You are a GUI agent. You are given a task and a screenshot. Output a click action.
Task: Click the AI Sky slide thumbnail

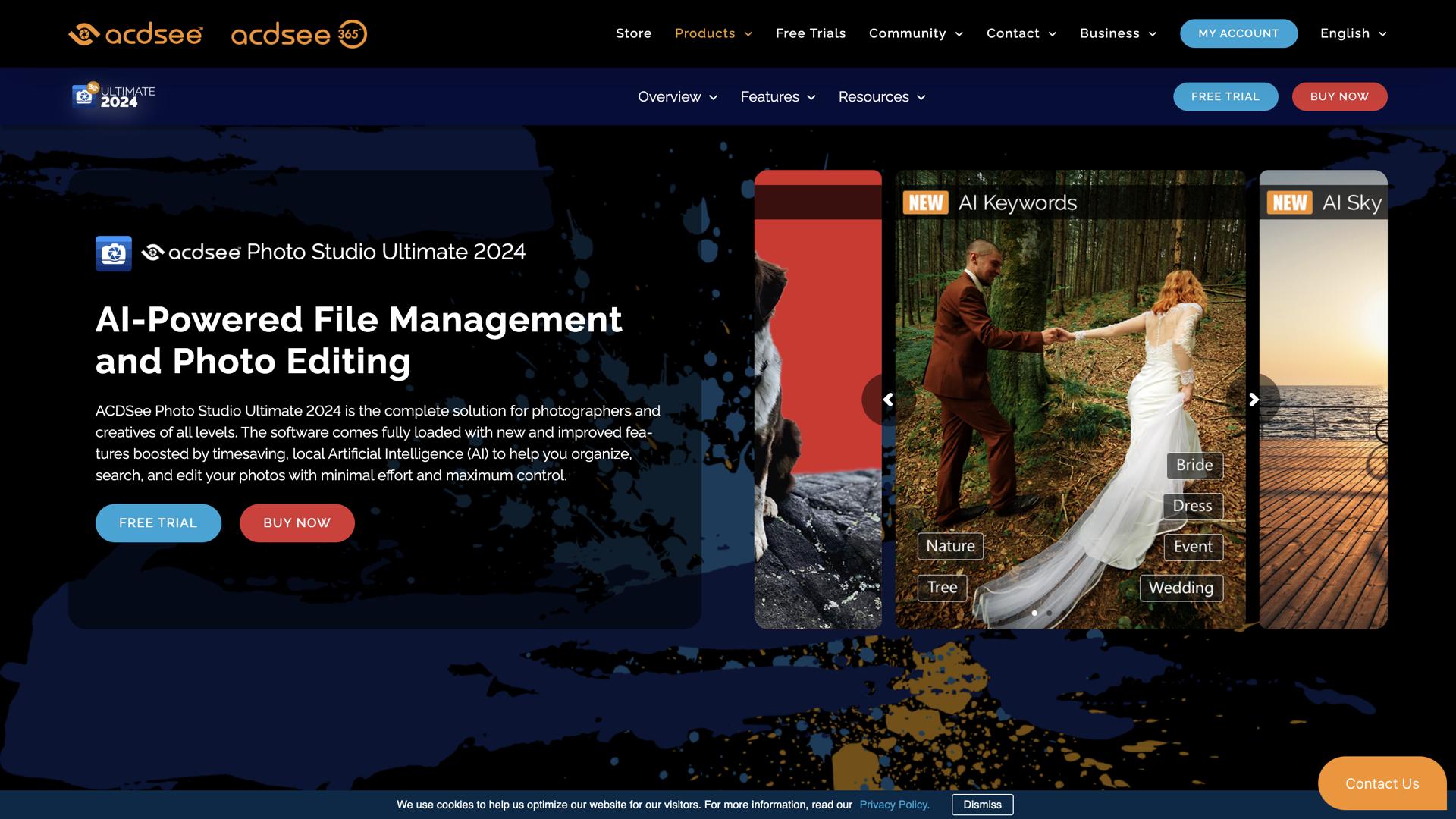click(1323, 455)
